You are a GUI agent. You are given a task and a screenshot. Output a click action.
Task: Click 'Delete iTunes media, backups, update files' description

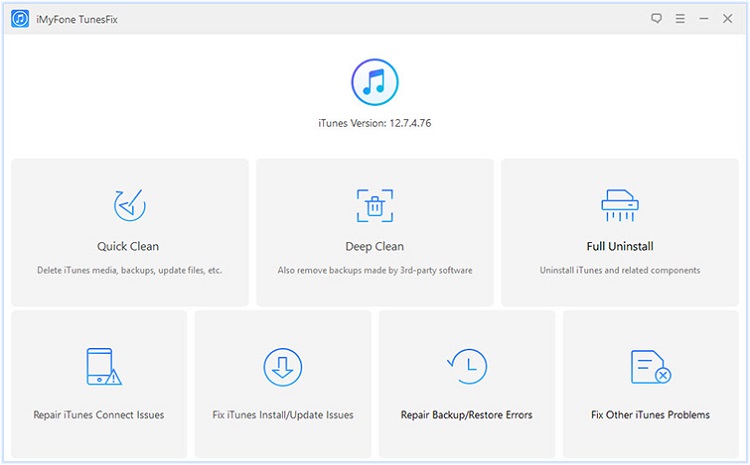click(130, 270)
